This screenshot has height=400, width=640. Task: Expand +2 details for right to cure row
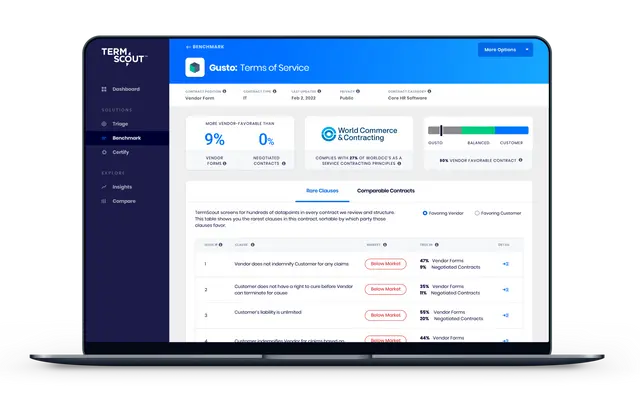tap(505, 290)
